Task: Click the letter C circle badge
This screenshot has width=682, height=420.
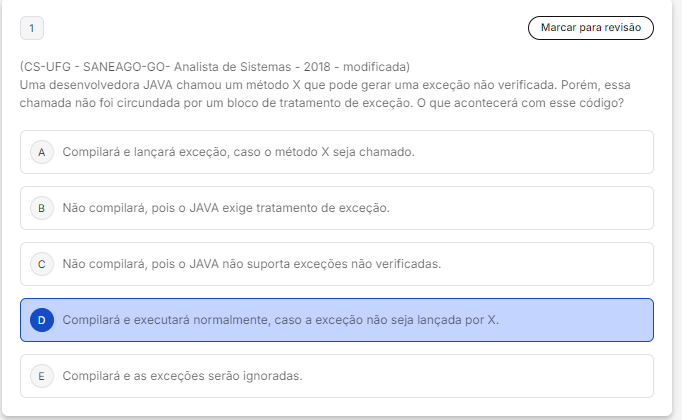Action: click(41, 264)
